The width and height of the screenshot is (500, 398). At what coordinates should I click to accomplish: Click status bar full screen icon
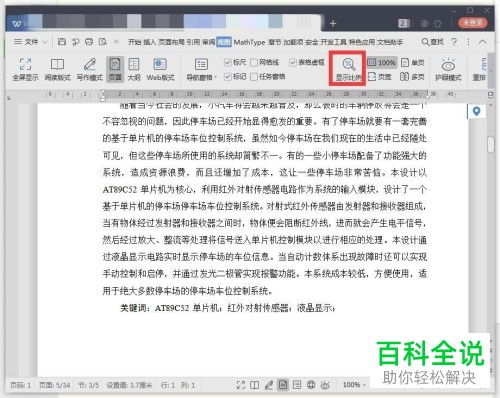click(241, 385)
